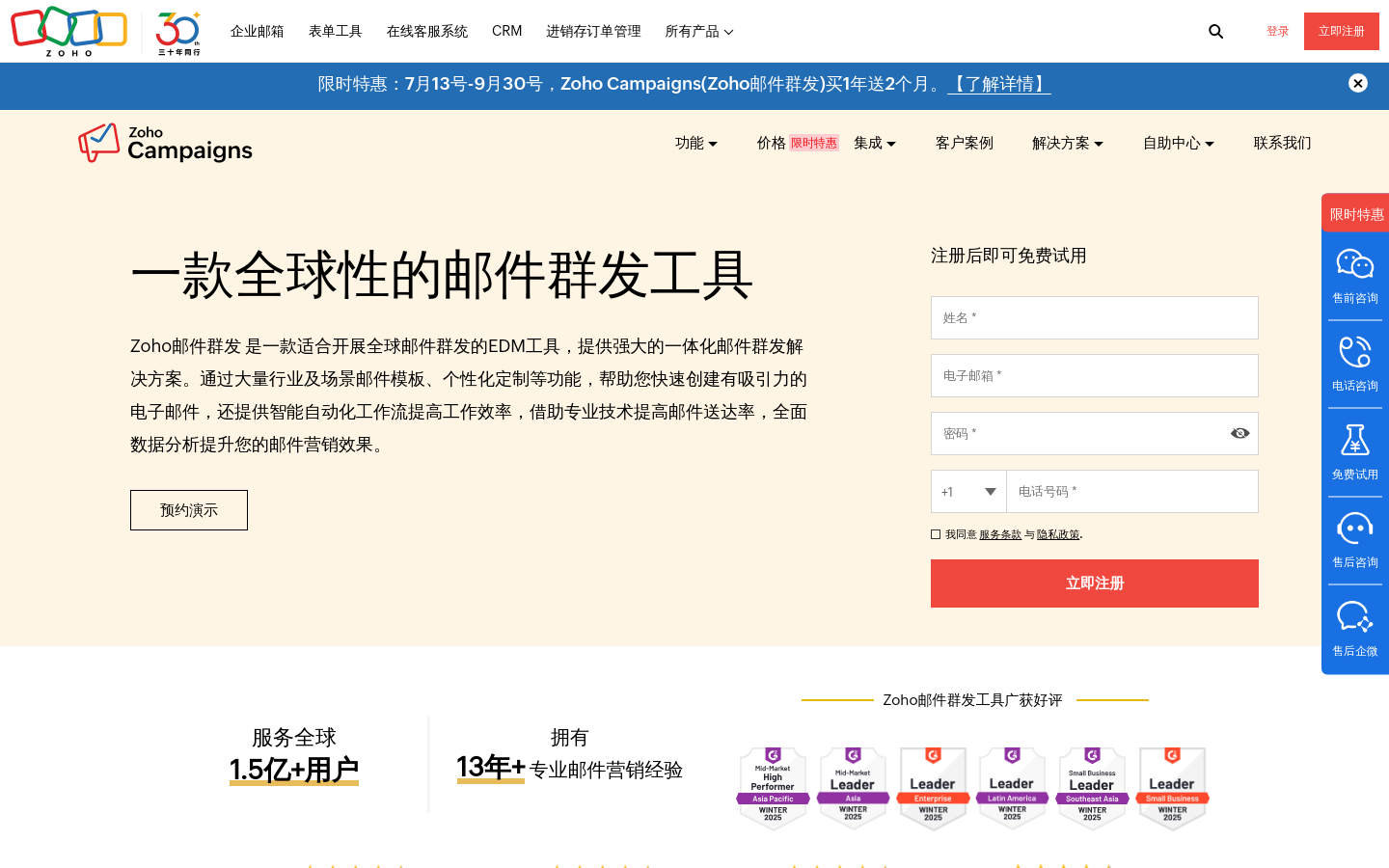
Task: Focus the 姓名 input field
Action: [1095, 318]
